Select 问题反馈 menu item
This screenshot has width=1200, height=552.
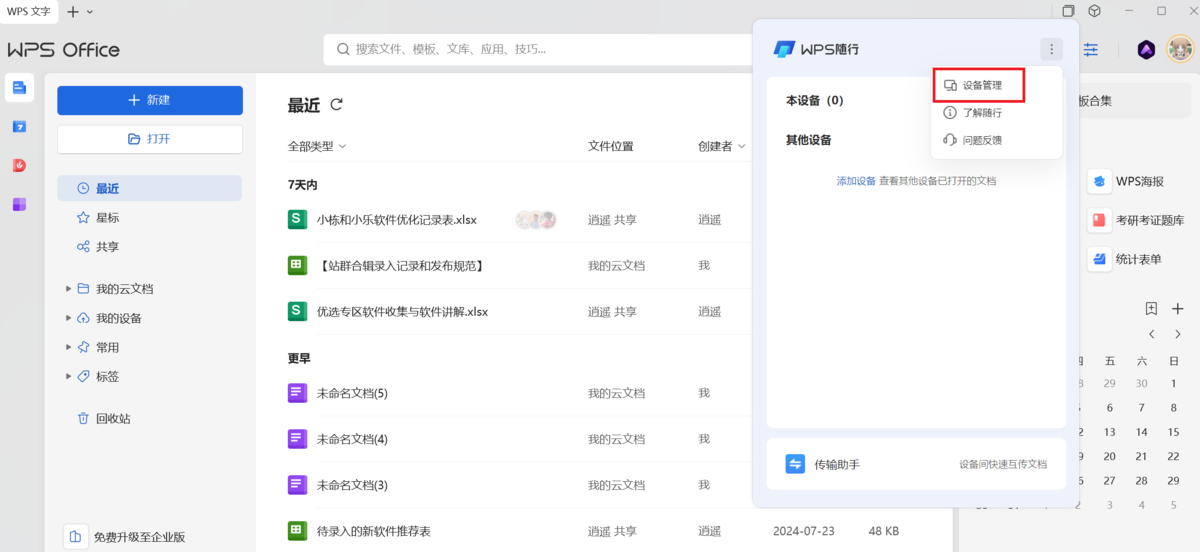981,140
